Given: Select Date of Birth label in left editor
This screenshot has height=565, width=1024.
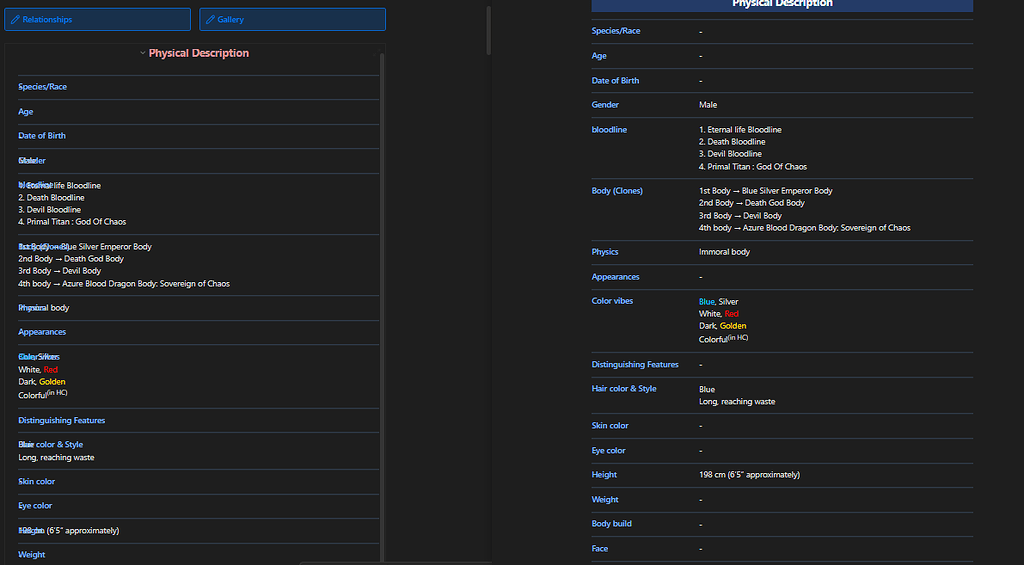Looking at the screenshot, I should [x=42, y=136].
